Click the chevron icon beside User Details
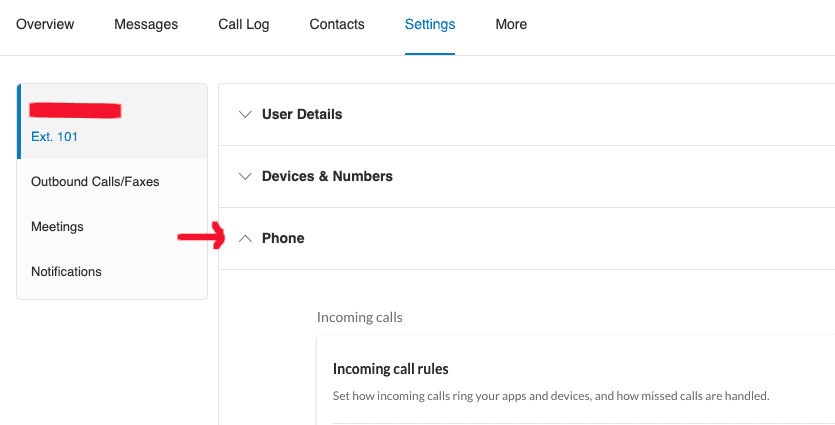The image size is (835, 425). 246,114
